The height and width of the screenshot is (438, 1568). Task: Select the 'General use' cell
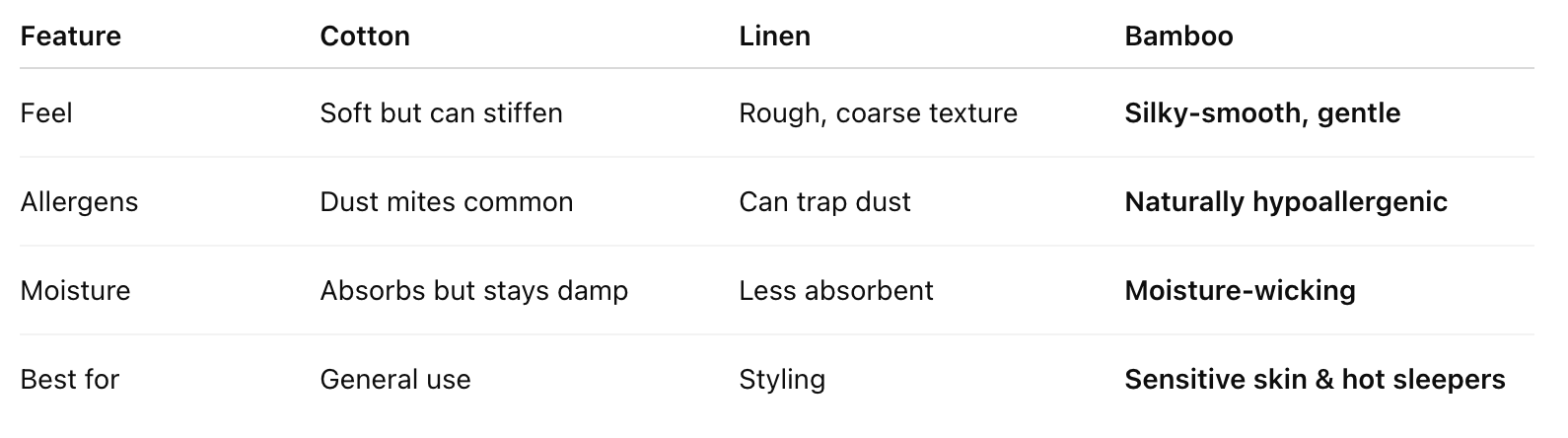click(x=395, y=380)
